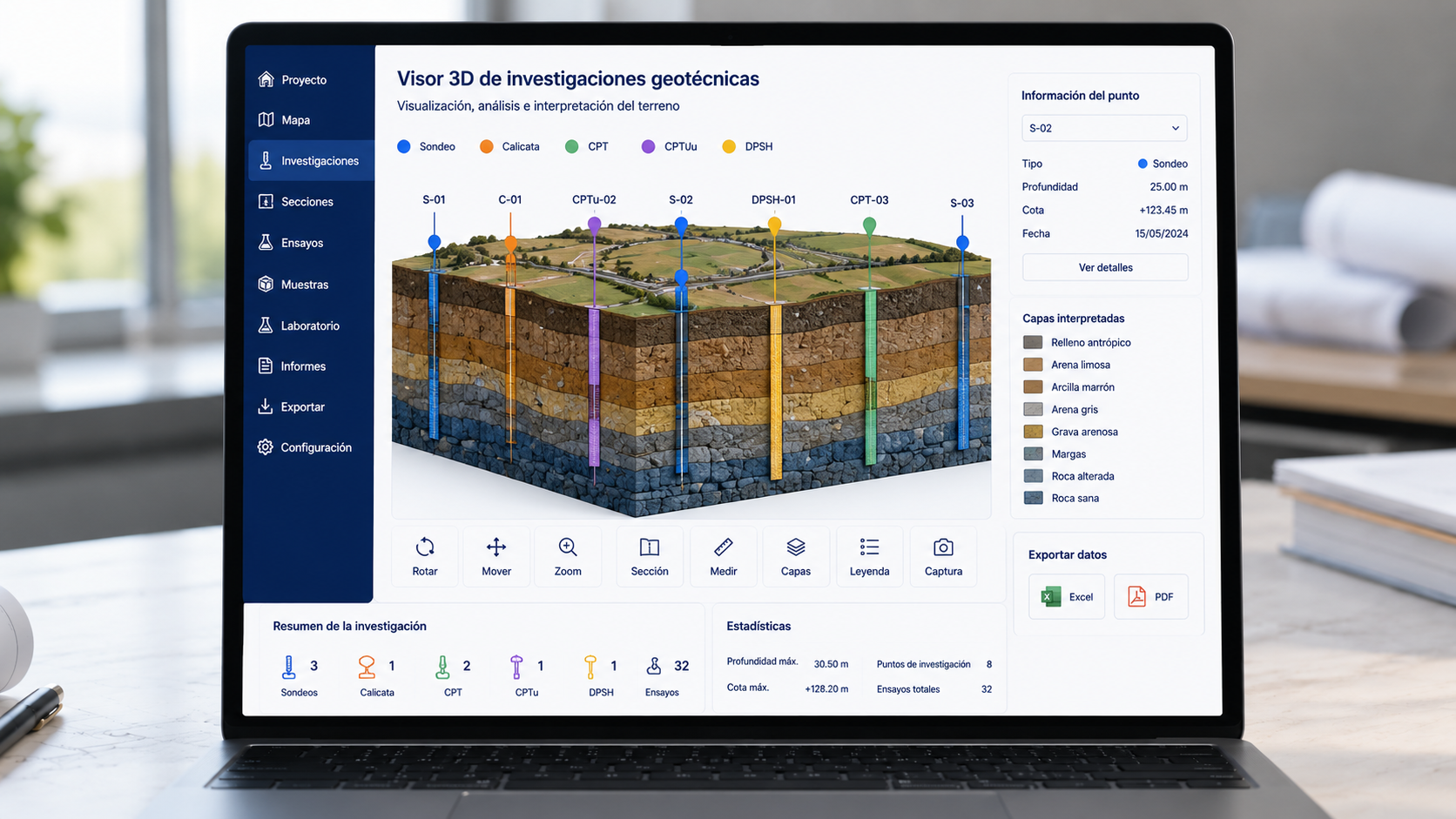This screenshot has height=819, width=1456.
Task: Click the Muestras cube icon
Action: (x=266, y=284)
